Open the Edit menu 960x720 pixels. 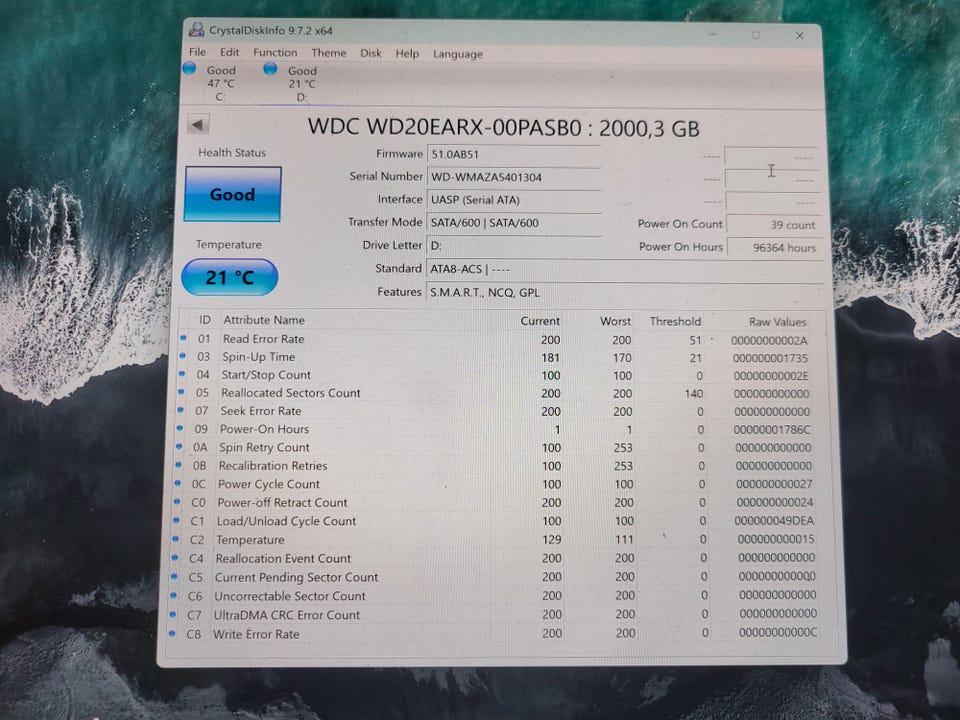(x=229, y=52)
